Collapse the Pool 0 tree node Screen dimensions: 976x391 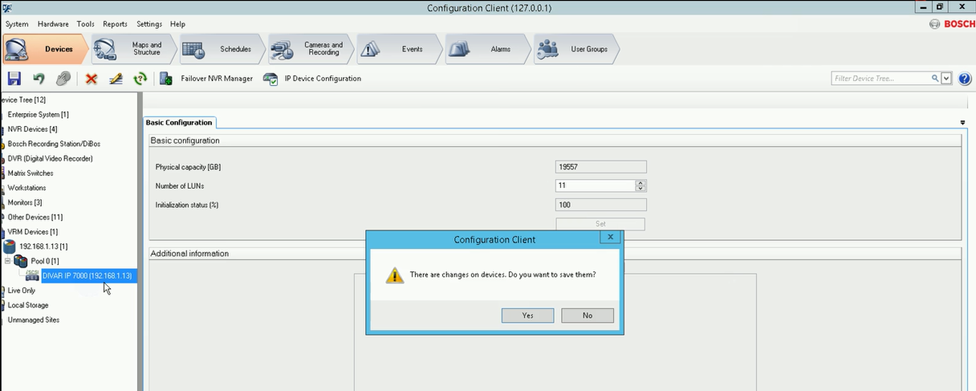point(7,260)
